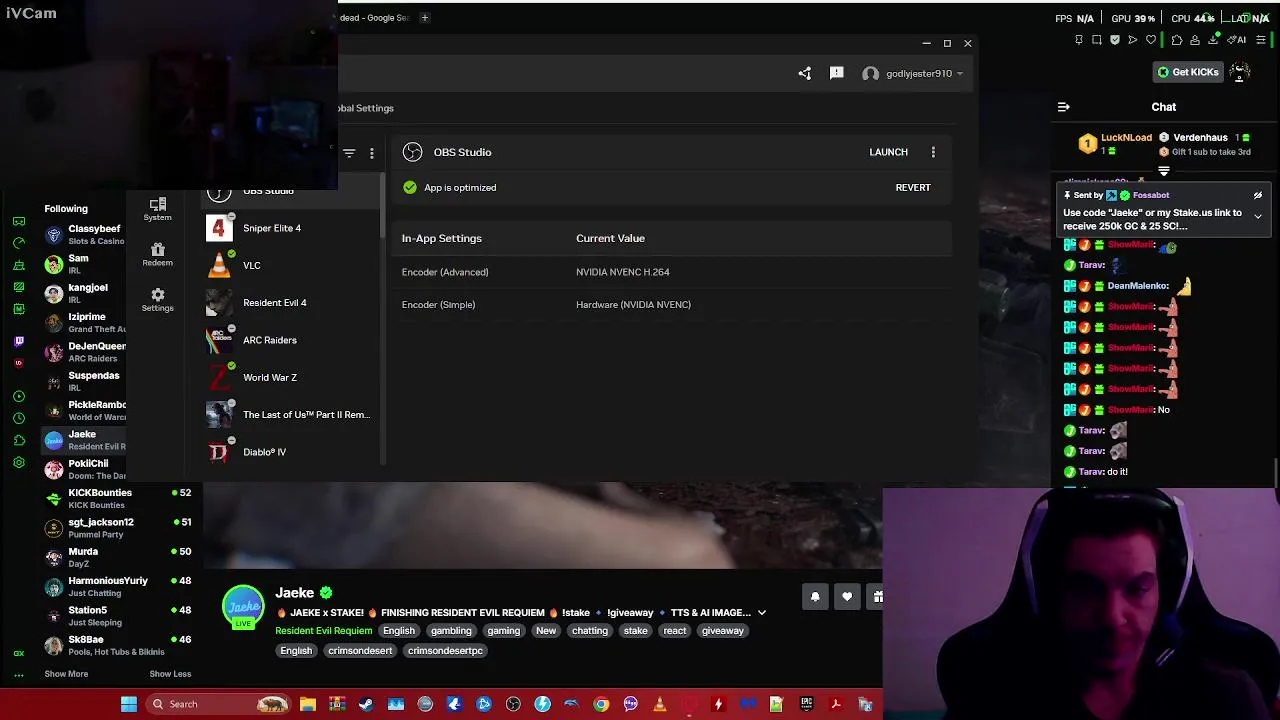This screenshot has width=1280, height=720.
Task: Toggle notifications bell for Jaeke
Action: click(x=815, y=597)
